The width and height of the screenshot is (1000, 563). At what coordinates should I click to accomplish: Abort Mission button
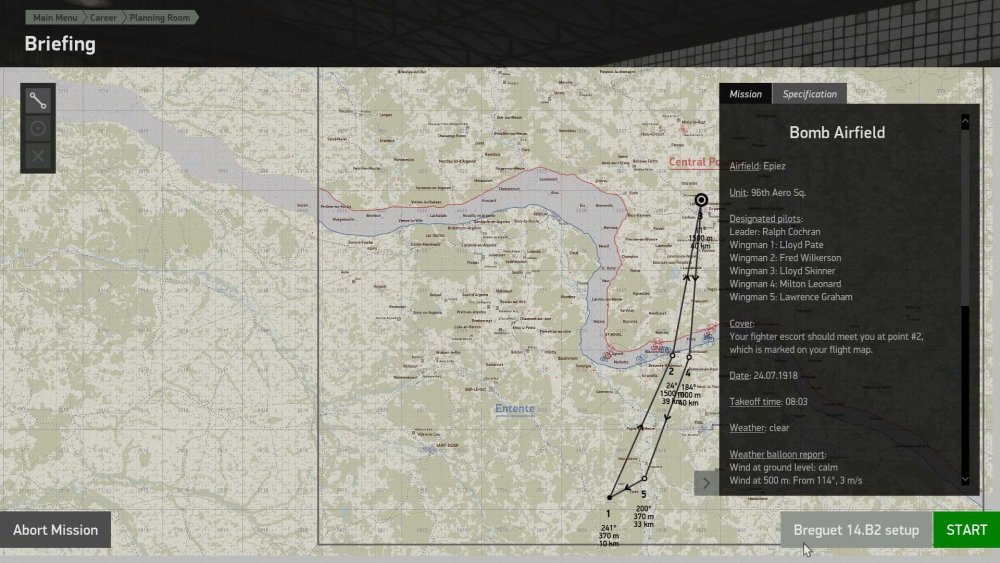click(x=55, y=530)
